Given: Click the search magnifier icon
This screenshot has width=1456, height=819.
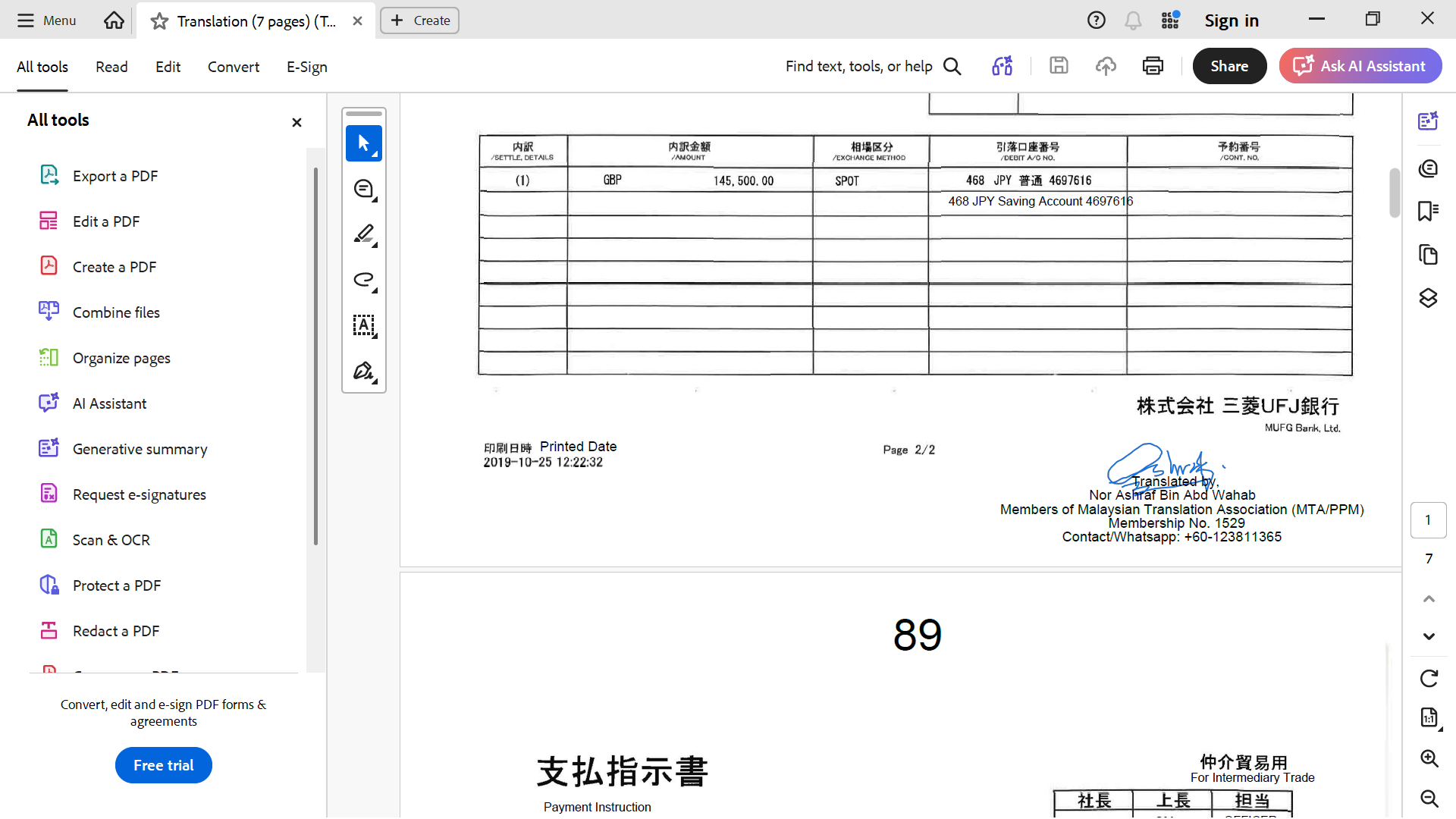Looking at the screenshot, I should 952,67.
